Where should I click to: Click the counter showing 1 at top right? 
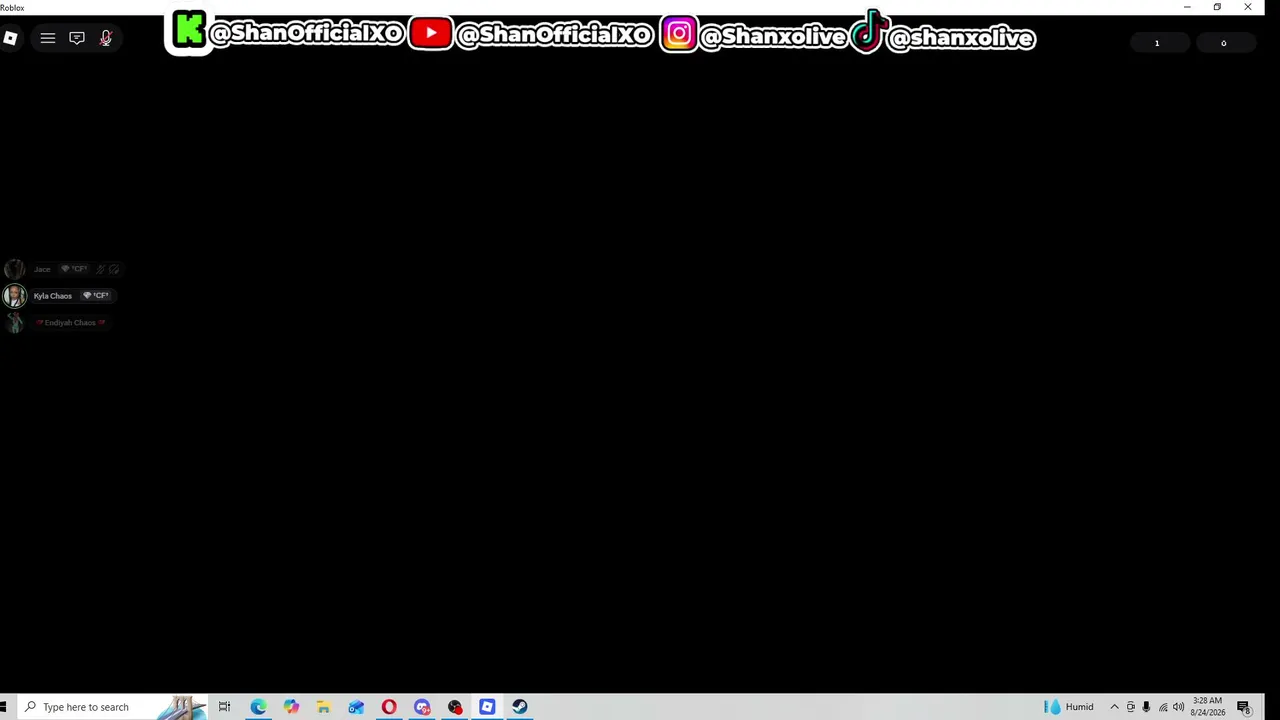[1157, 43]
